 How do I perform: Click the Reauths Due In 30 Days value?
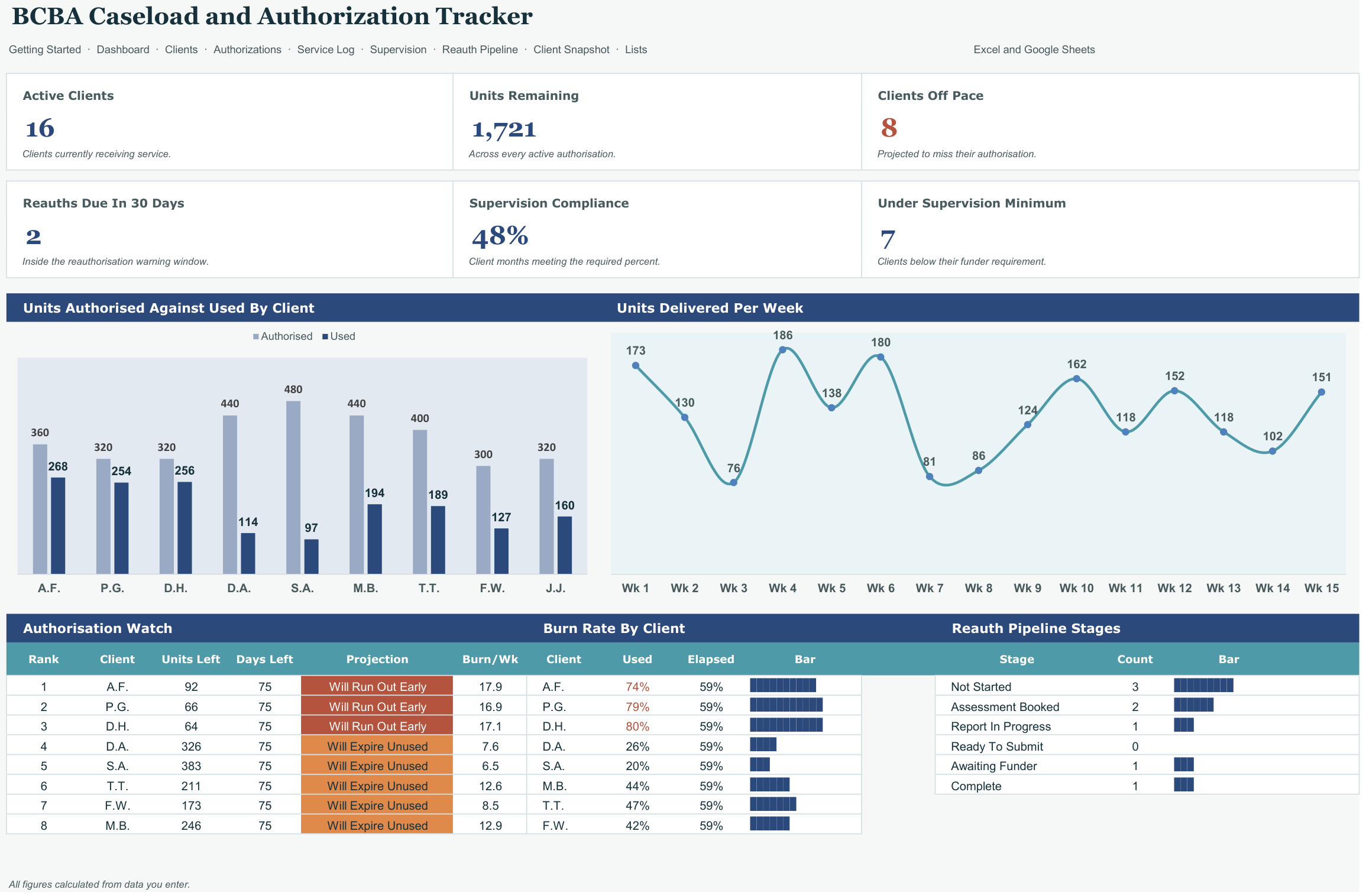pyautogui.click(x=33, y=237)
